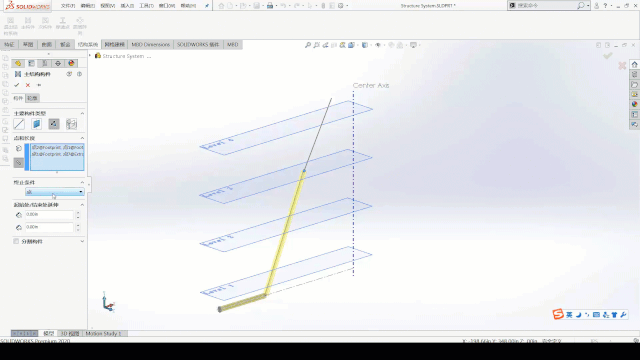
Task: Open the end condition dropdown list
Action: [55, 192]
